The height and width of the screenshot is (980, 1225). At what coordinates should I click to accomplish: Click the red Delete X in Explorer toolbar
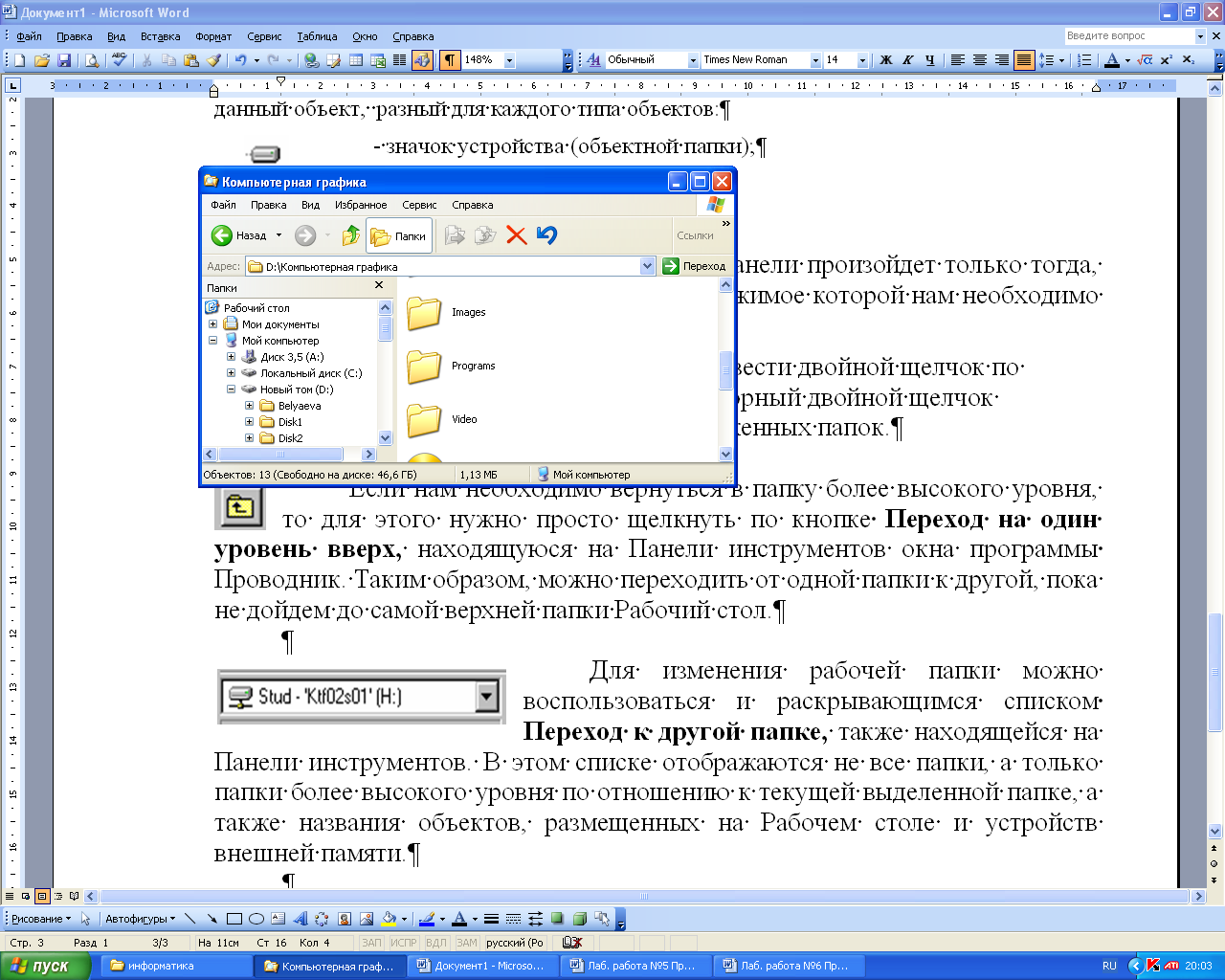pyautogui.click(x=517, y=235)
